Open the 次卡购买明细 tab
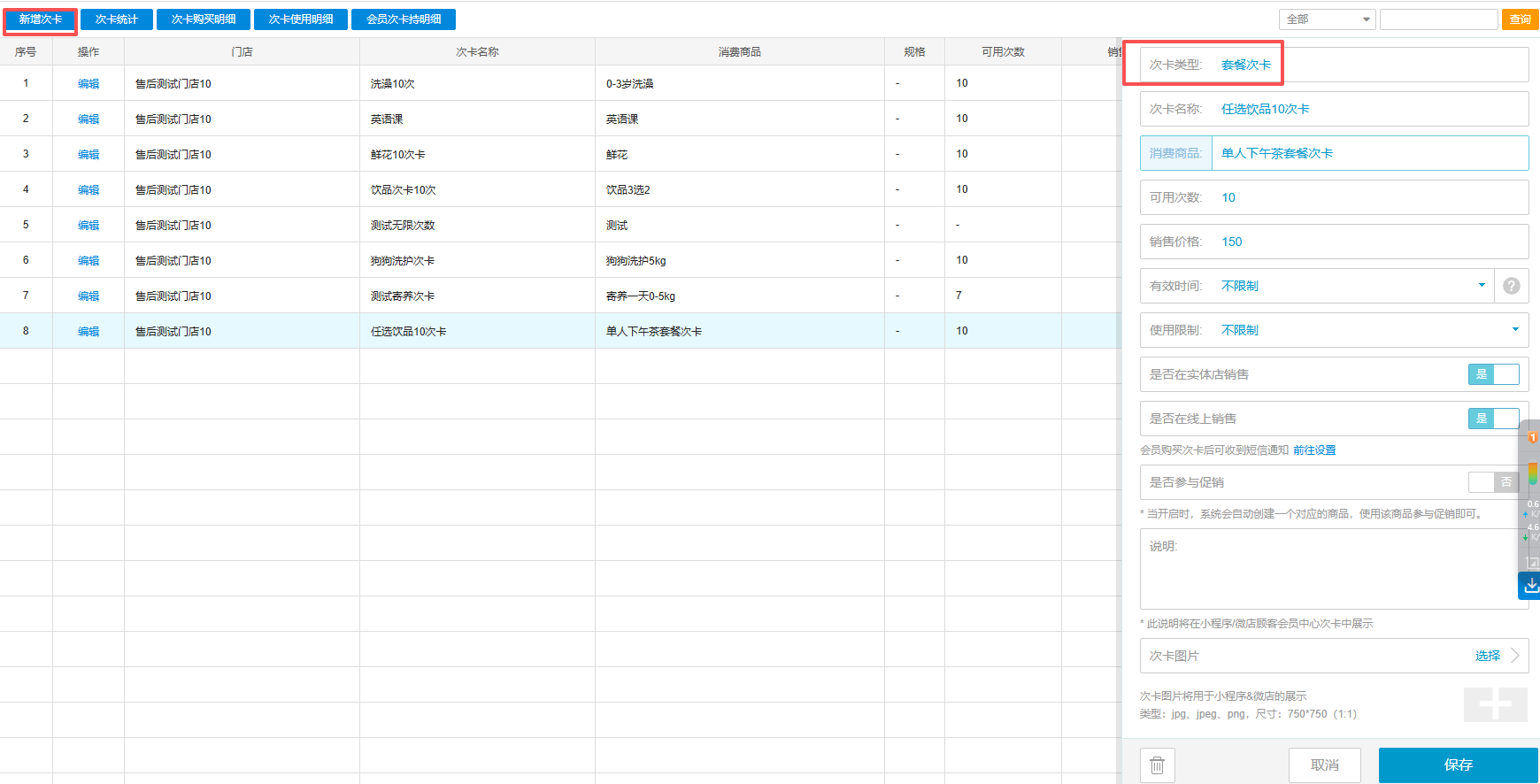Viewport: 1540px width, 784px height. point(204,19)
